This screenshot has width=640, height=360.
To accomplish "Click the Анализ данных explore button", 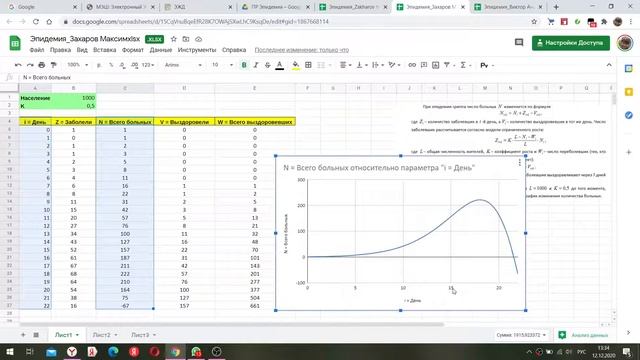I will click(x=584, y=335).
